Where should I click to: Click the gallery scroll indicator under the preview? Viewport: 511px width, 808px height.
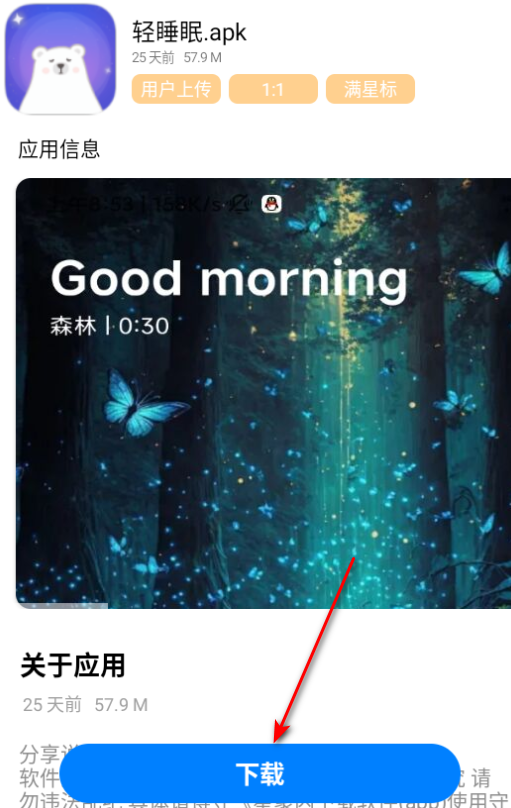pyautogui.click(x=62, y=606)
